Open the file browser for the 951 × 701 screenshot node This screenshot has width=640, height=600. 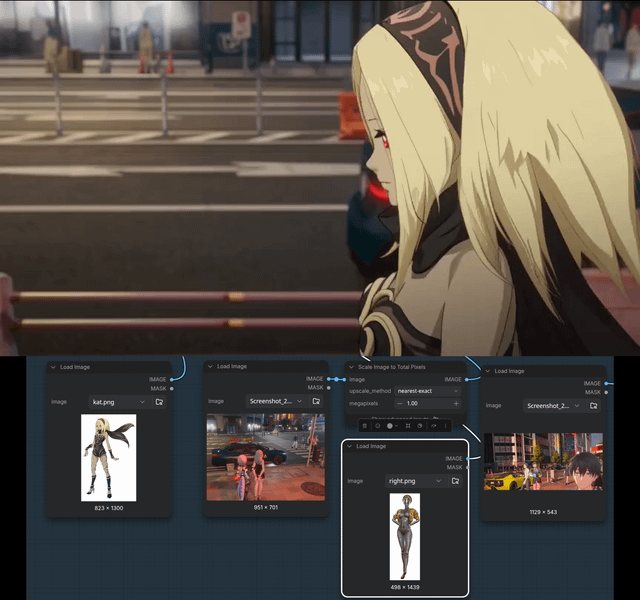click(316, 401)
